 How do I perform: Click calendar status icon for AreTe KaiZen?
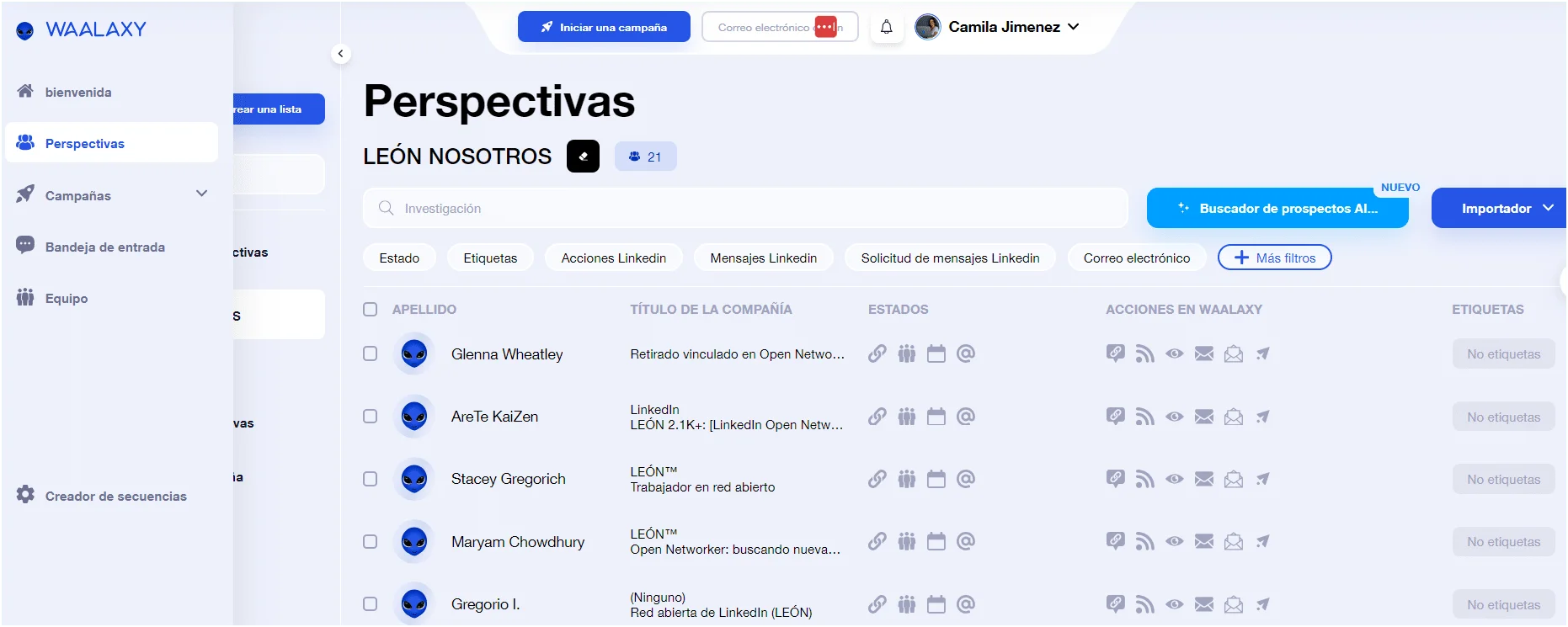pos(936,417)
